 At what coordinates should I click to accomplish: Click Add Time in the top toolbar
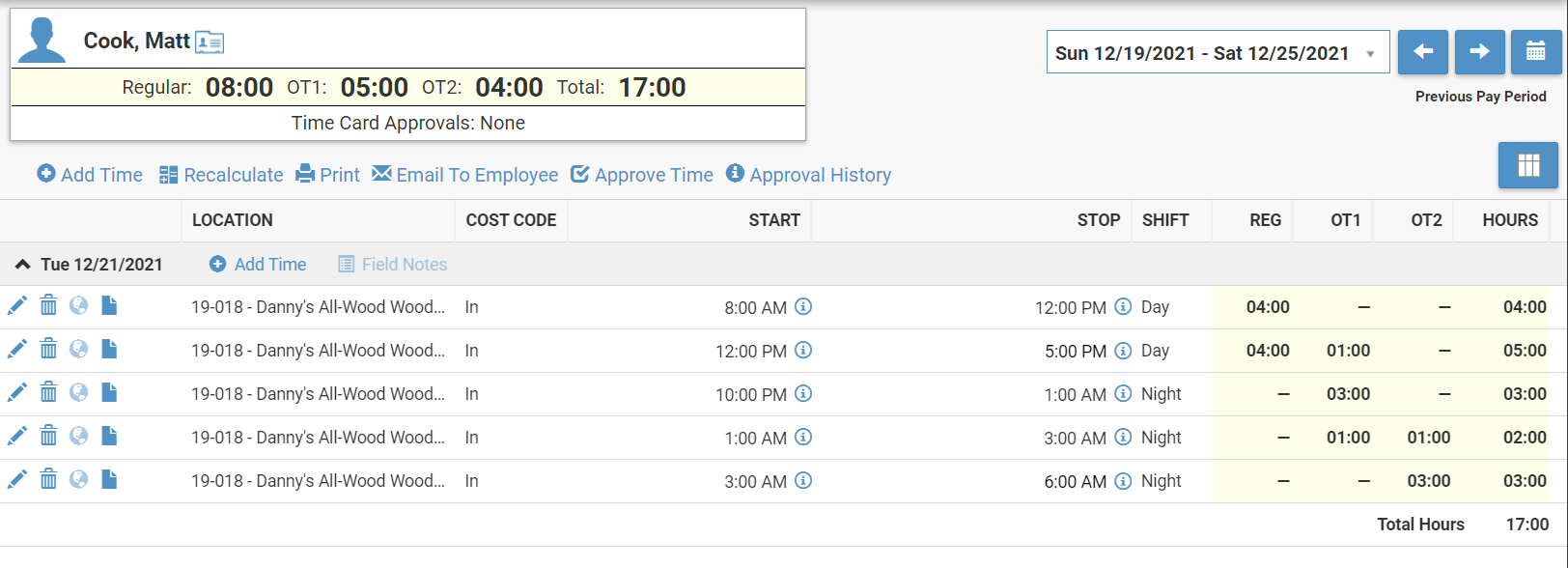coord(90,175)
